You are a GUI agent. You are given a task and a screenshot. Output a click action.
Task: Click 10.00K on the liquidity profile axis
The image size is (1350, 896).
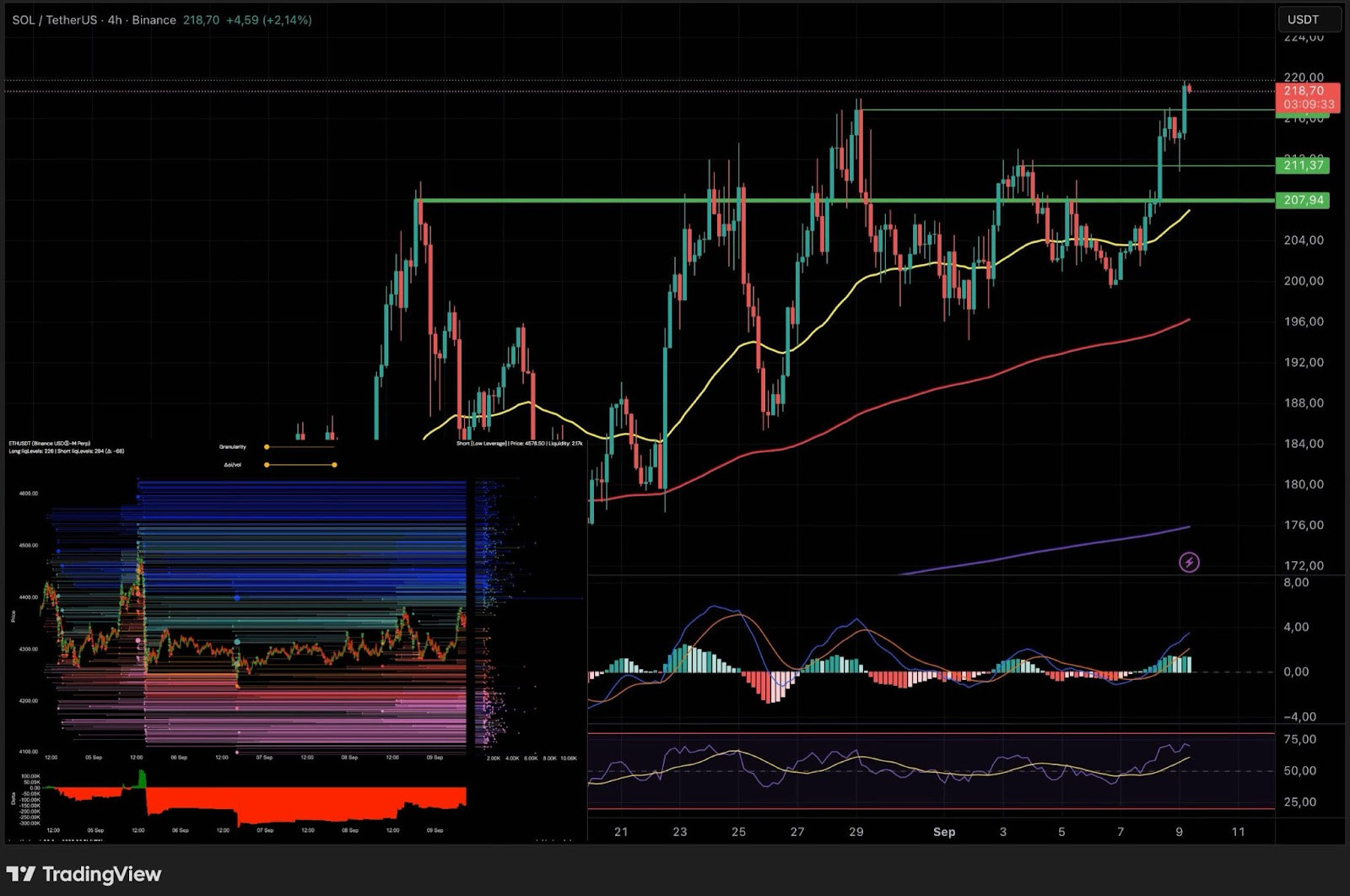(569, 758)
